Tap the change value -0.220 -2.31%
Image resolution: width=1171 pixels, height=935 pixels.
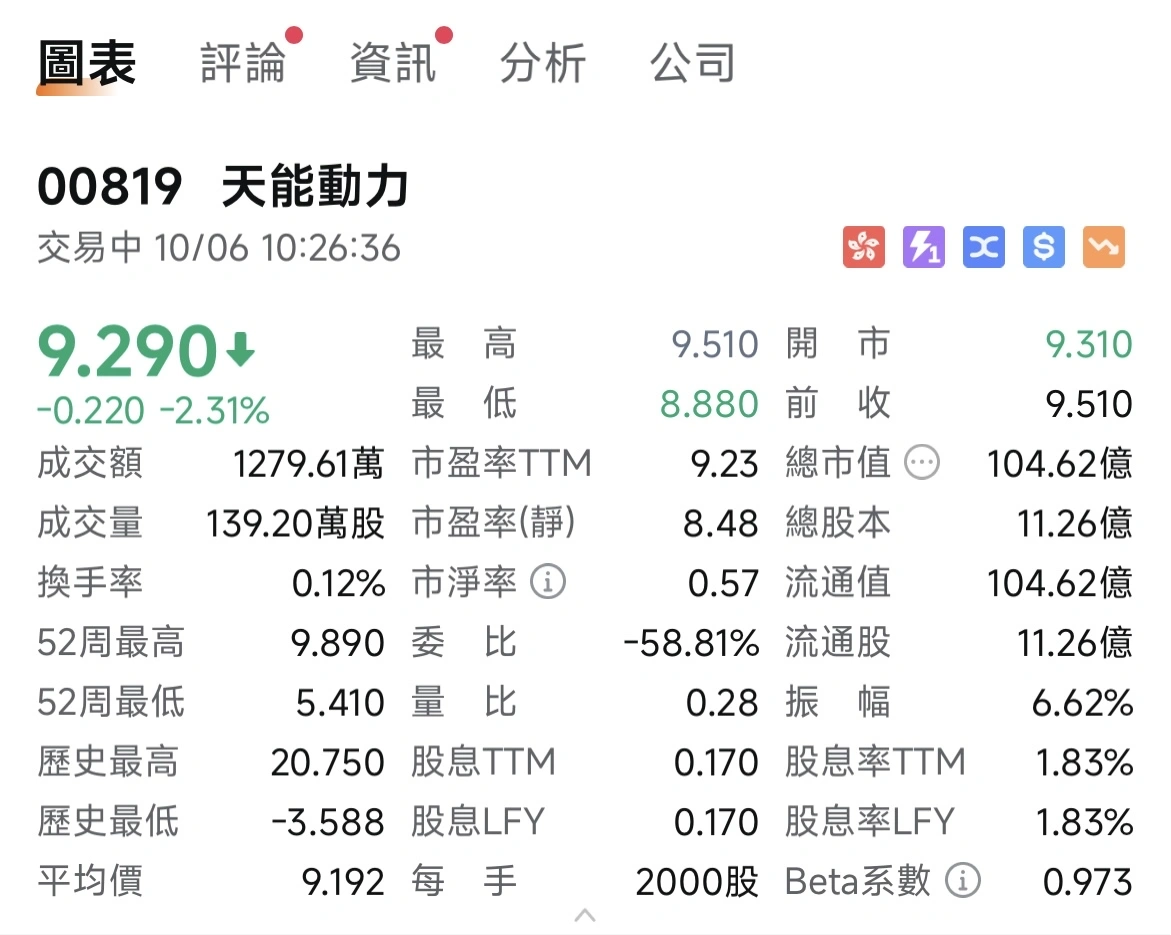[153, 411]
